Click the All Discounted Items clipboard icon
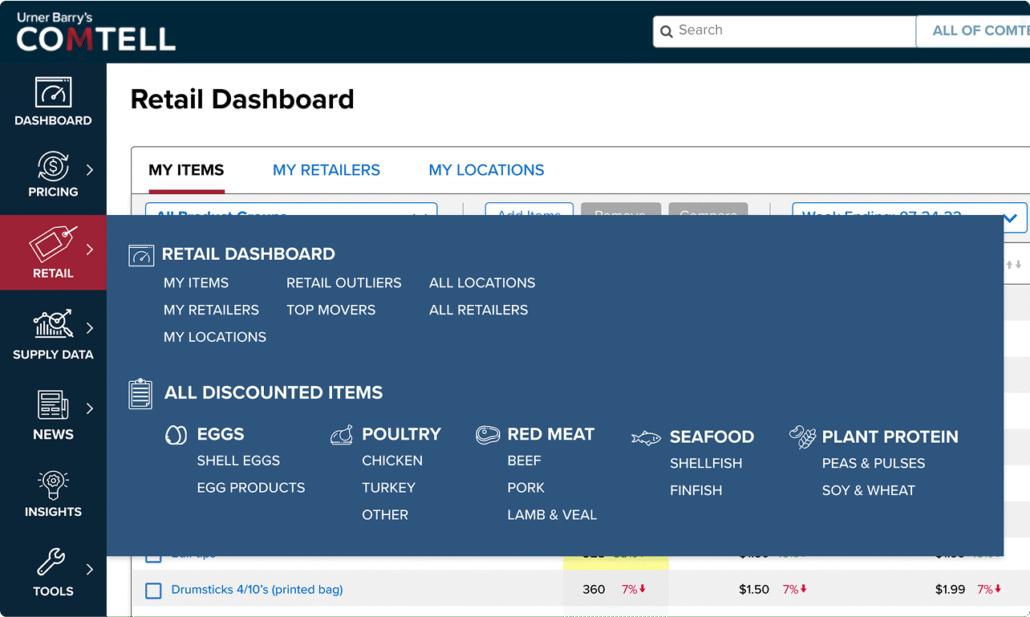Screen dimensions: 1030x617 (141, 394)
